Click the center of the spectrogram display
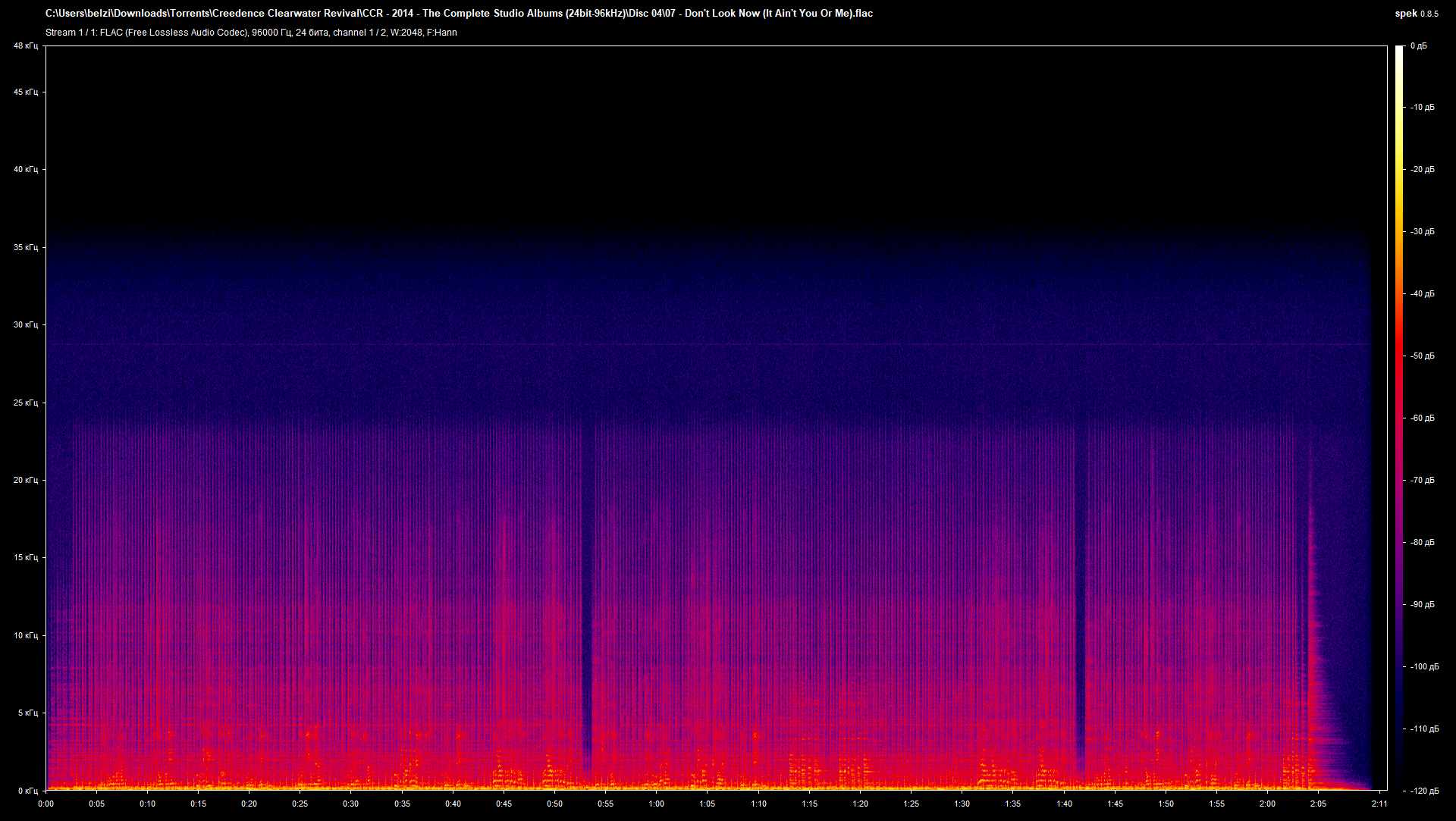This screenshot has width=1456, height=821. coord(717,417)
